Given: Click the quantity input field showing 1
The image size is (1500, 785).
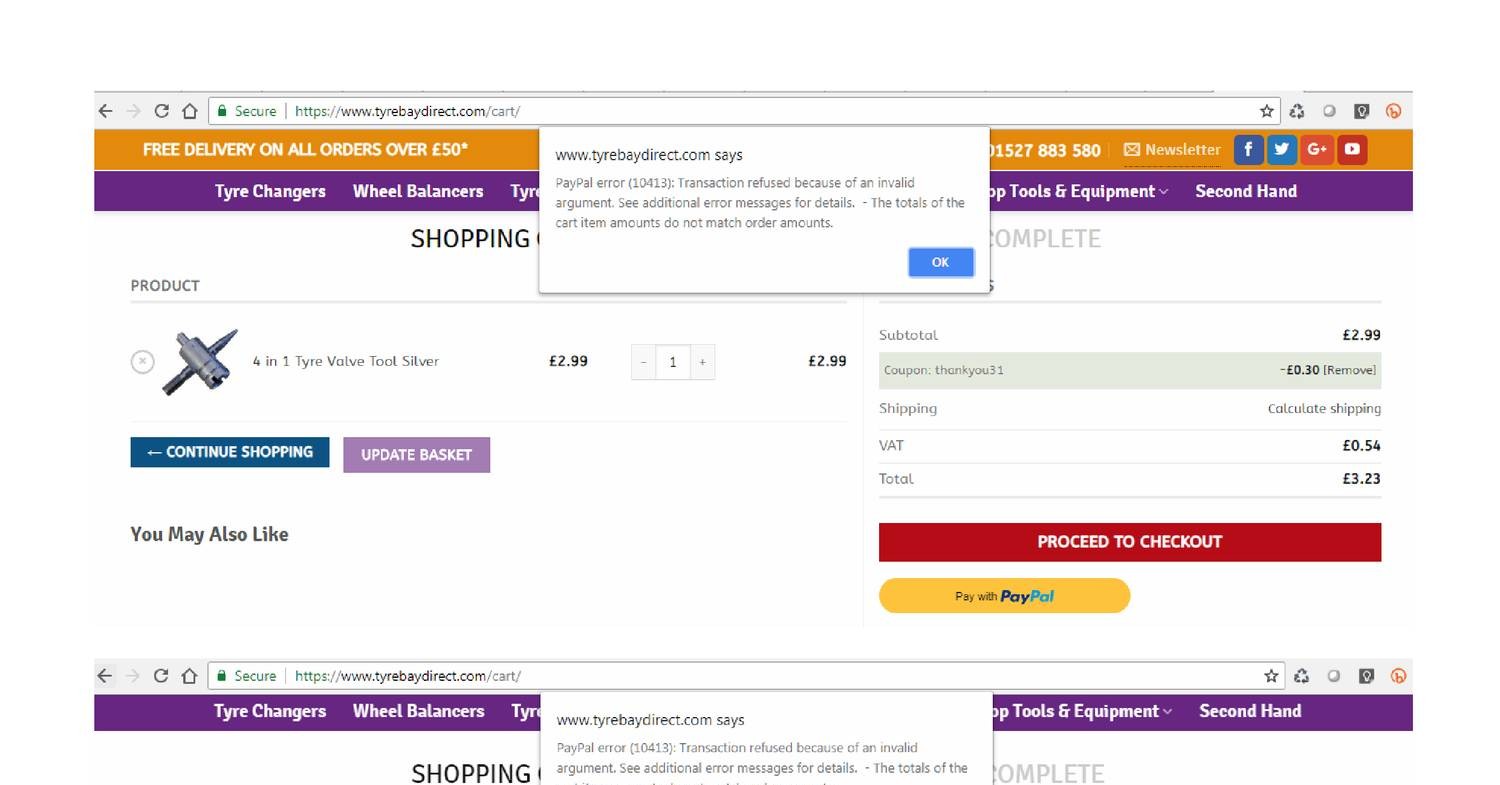Looking at the screenshot, I should (673, 362).
